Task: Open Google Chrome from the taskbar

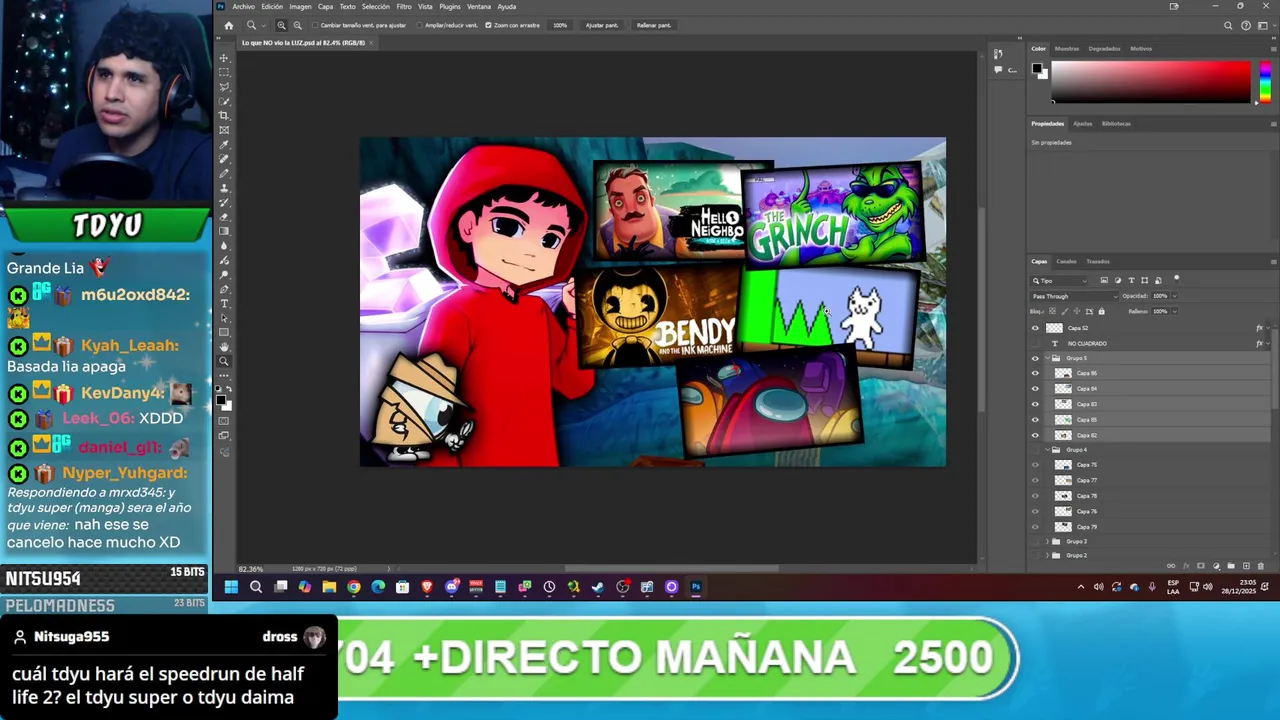Action: pyautogui.click(x=353, y=587)
